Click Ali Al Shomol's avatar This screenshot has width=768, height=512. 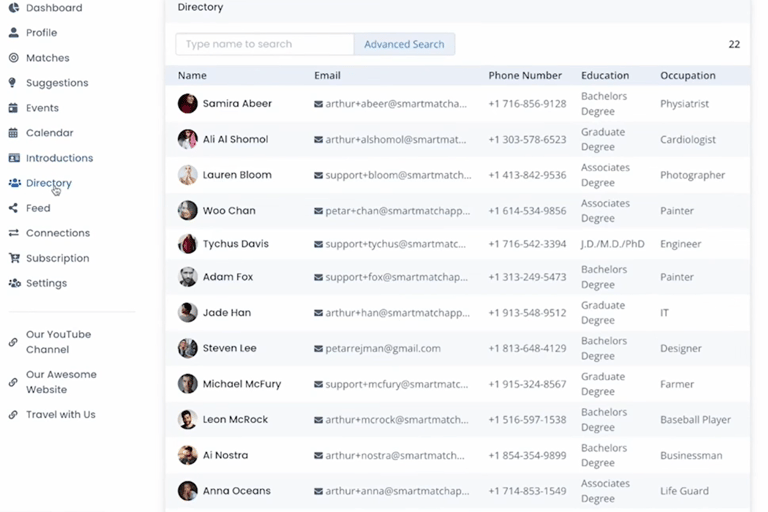(x=188, y=139)
